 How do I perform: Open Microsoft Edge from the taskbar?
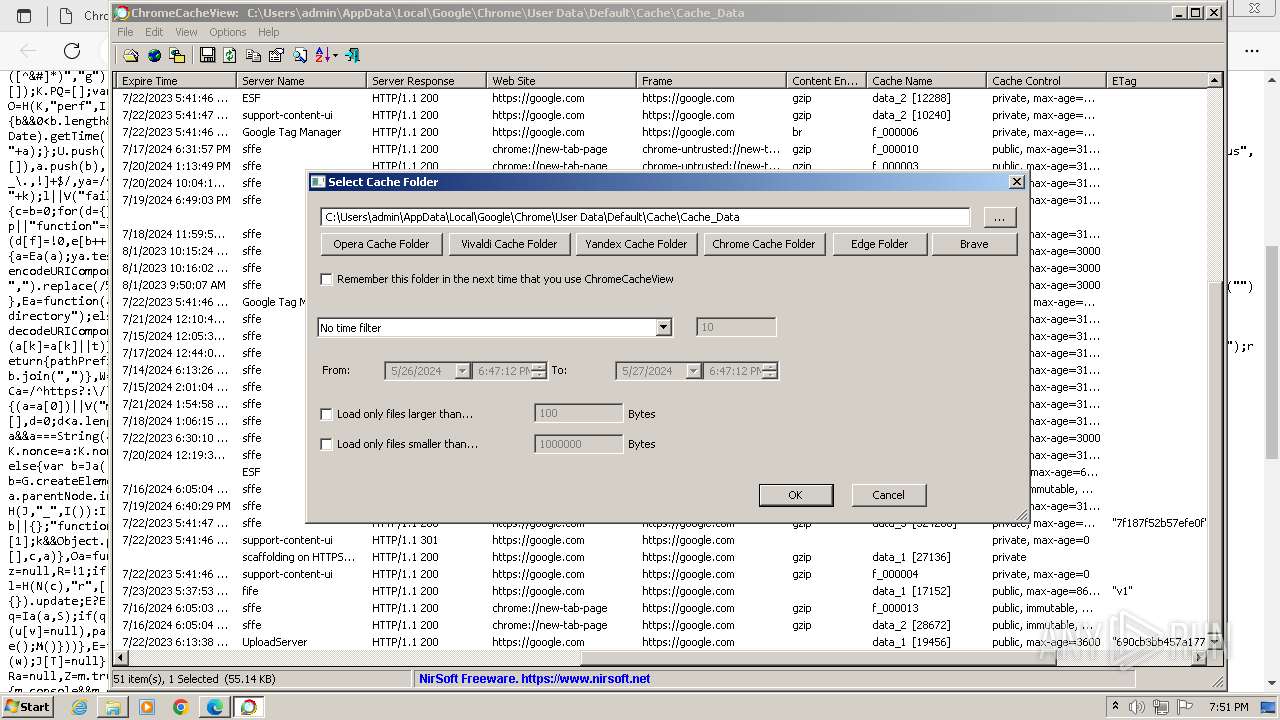pyautogui.click(x=215, y=707)
